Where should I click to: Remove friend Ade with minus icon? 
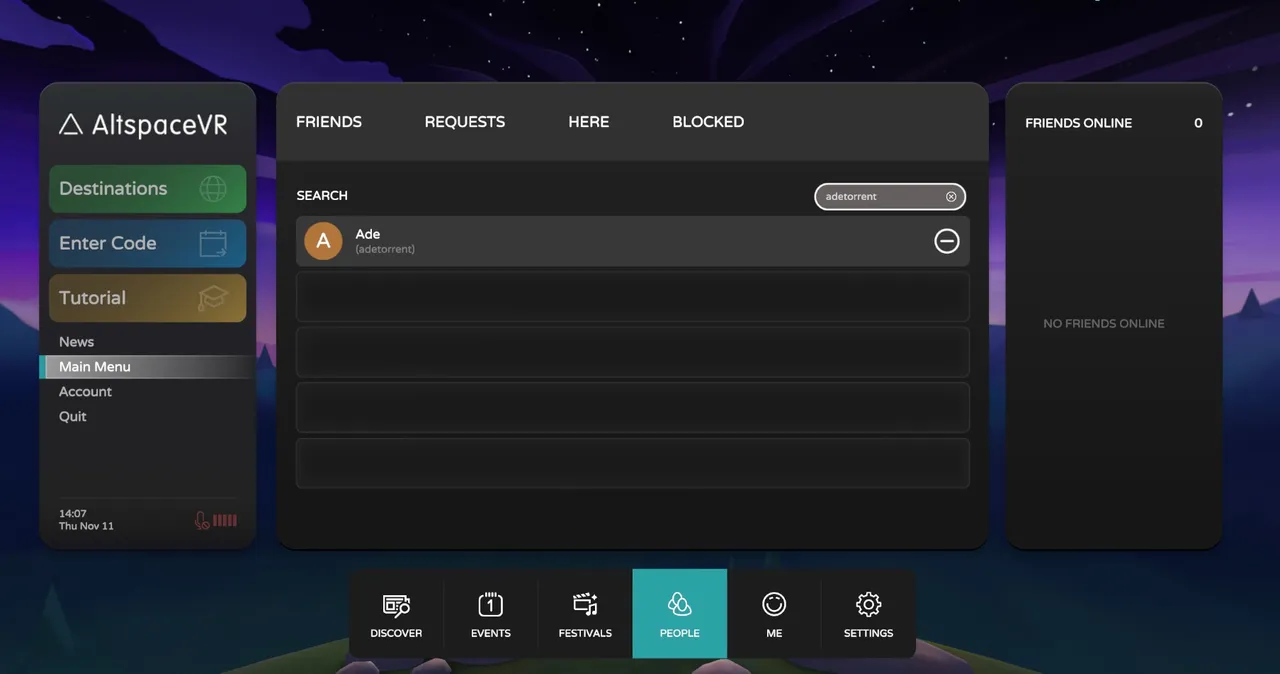pos(946,241)
